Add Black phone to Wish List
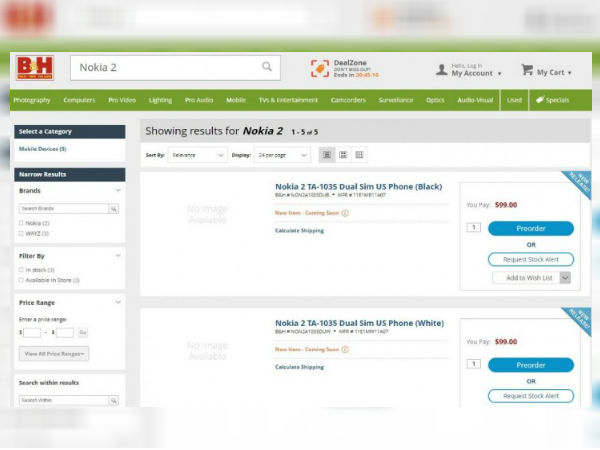 point(527,278)
